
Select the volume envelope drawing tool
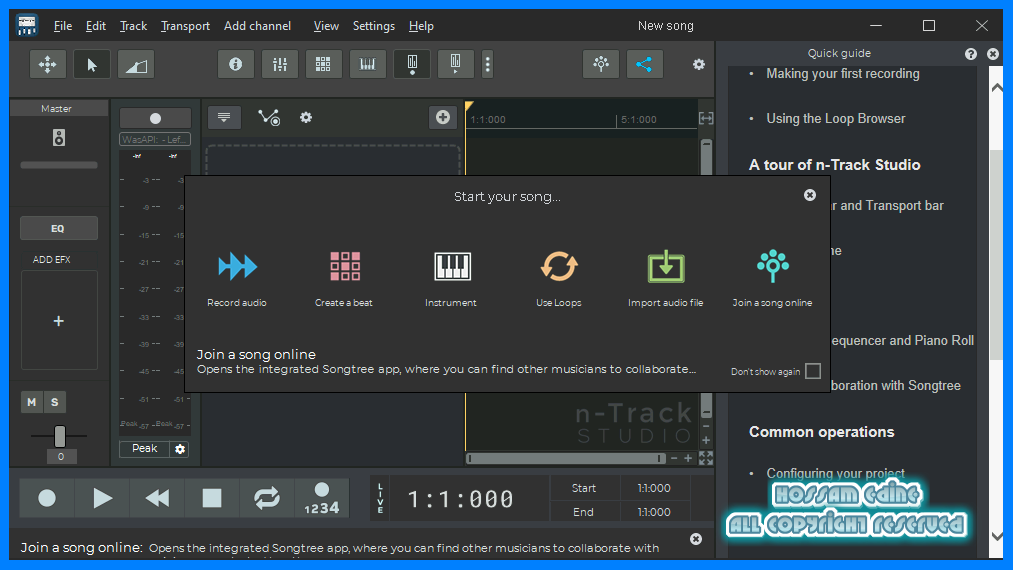[136, 64]
